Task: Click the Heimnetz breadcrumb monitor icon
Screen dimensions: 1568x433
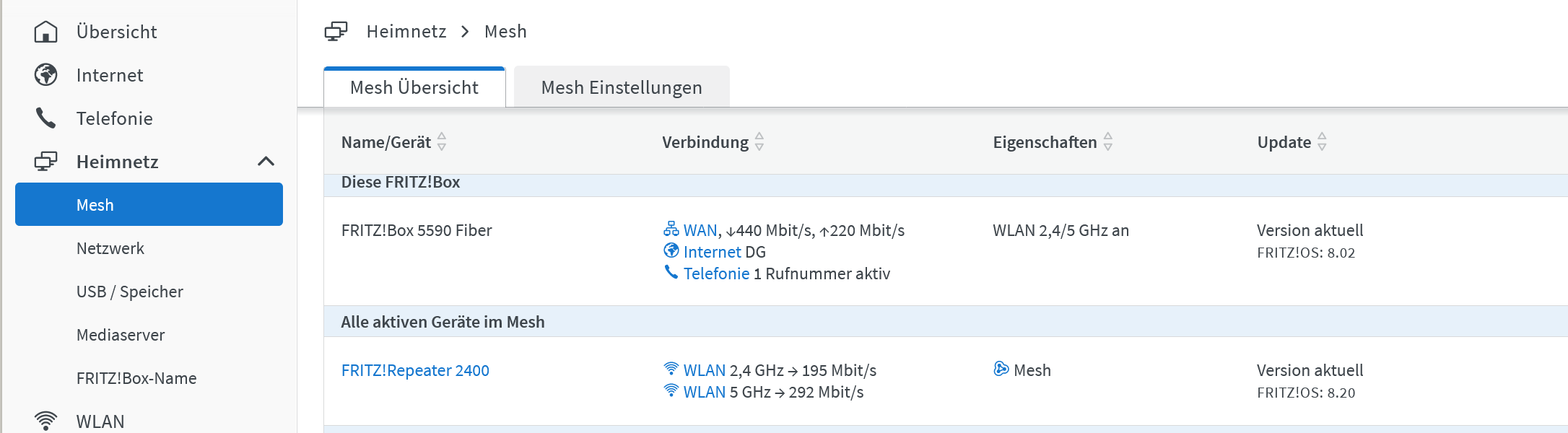Action: point(336,32)
